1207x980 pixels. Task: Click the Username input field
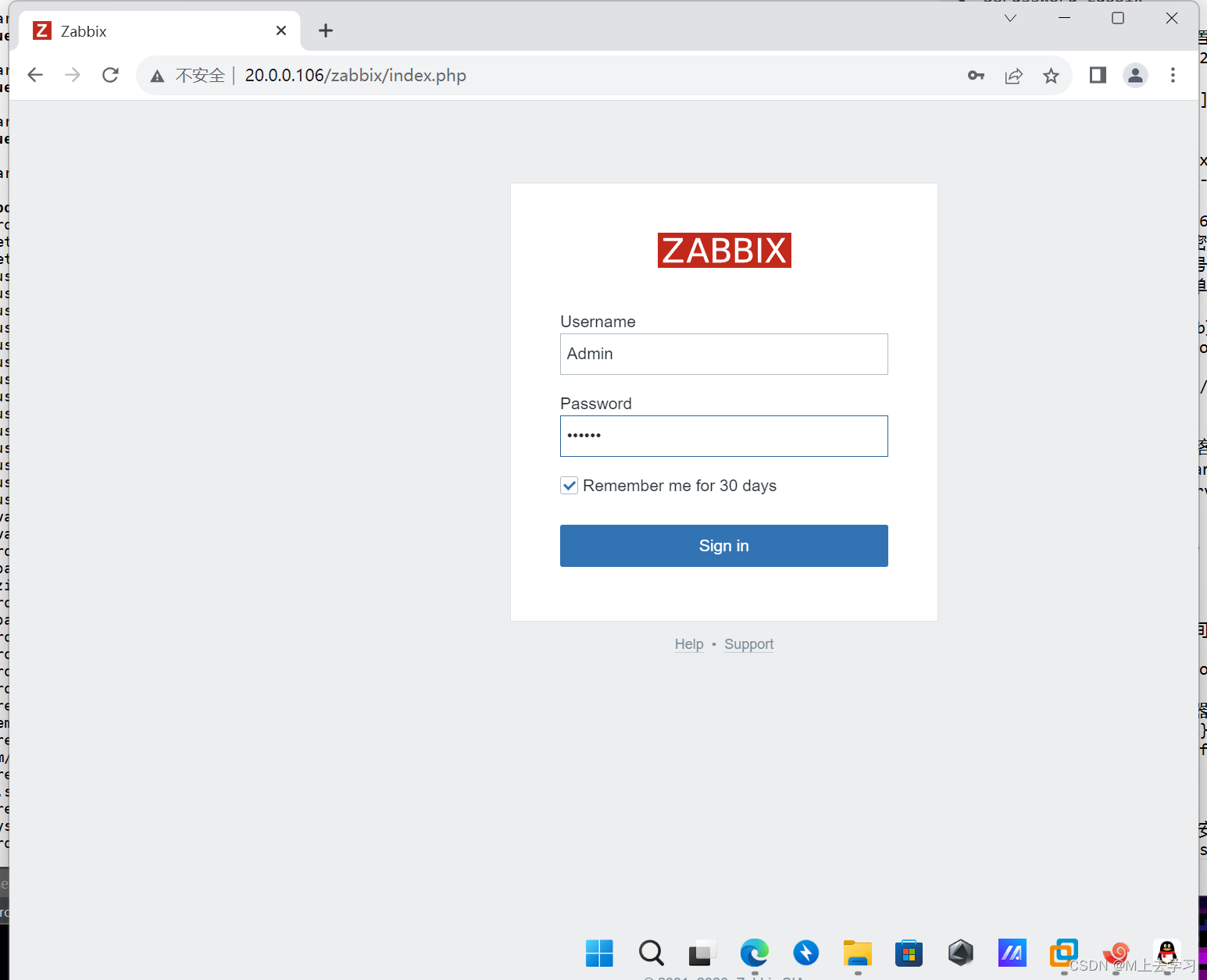tap(723, 354)
